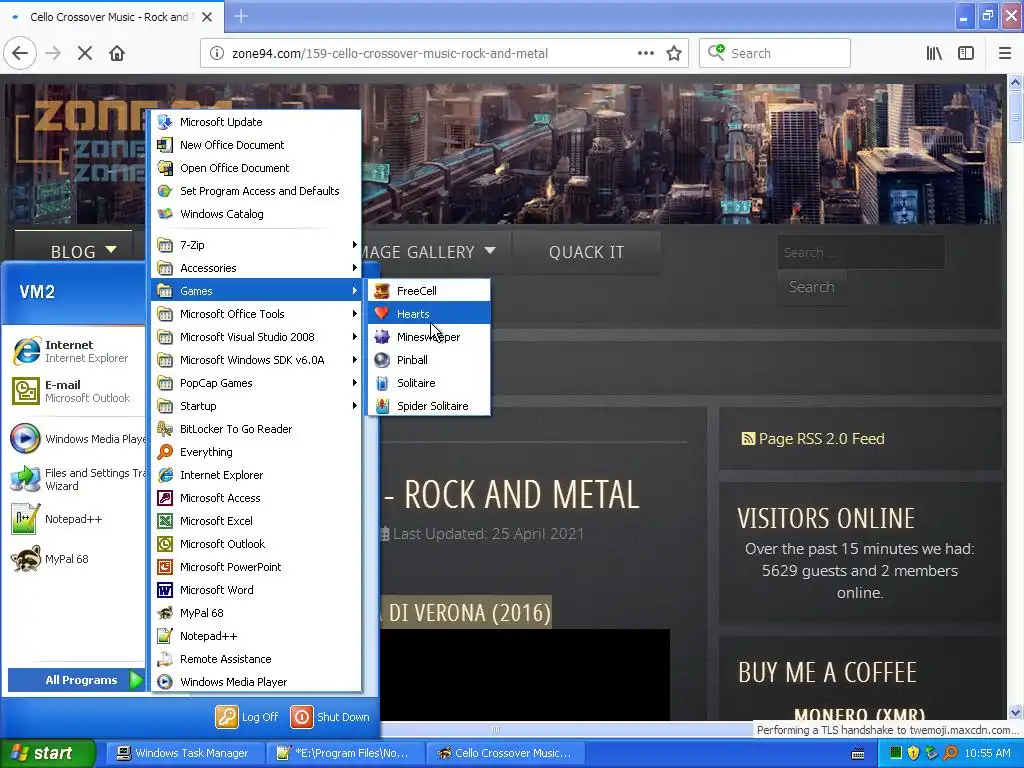Click the website Search button

pos(812,287)
